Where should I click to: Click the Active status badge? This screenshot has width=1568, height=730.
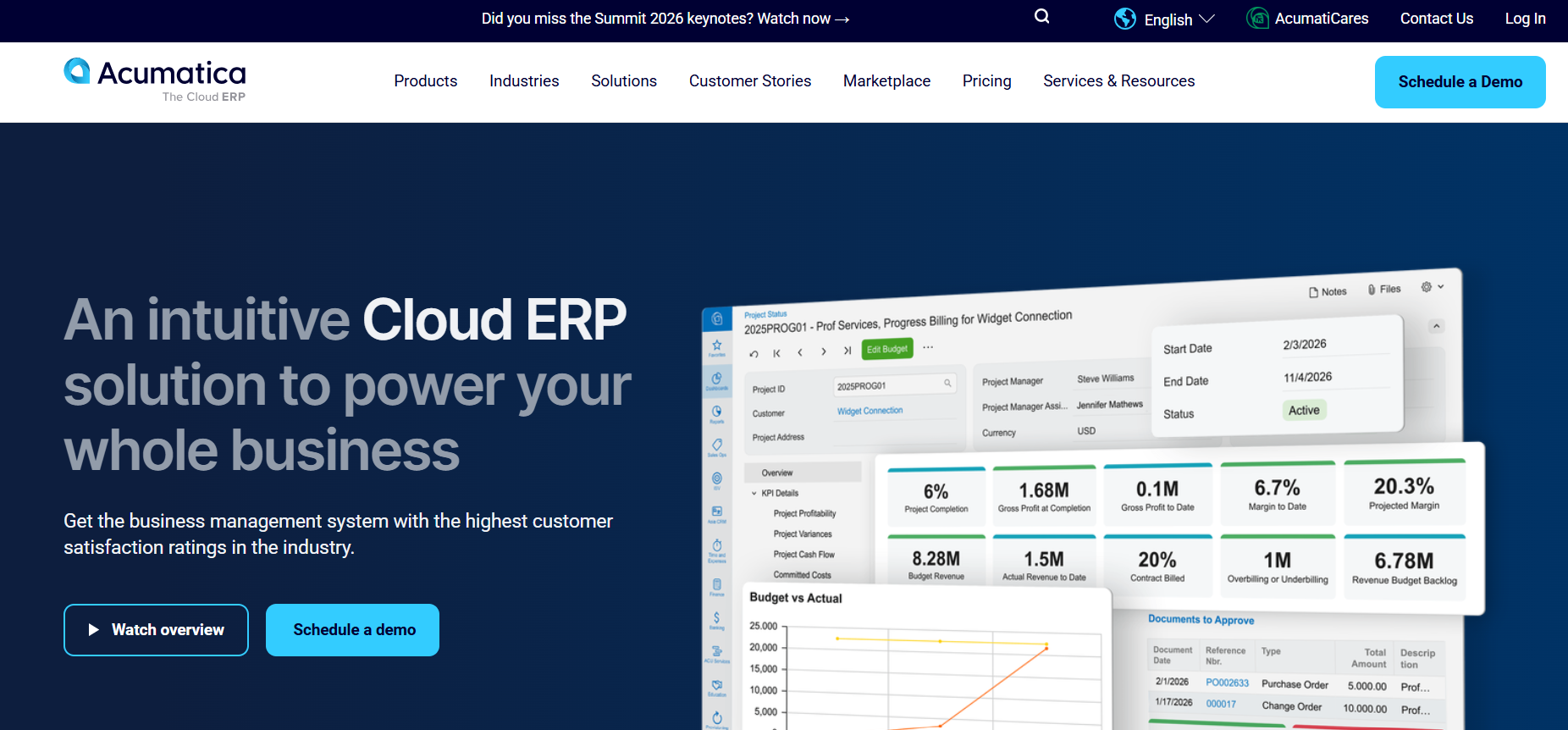coord(1304,410)
